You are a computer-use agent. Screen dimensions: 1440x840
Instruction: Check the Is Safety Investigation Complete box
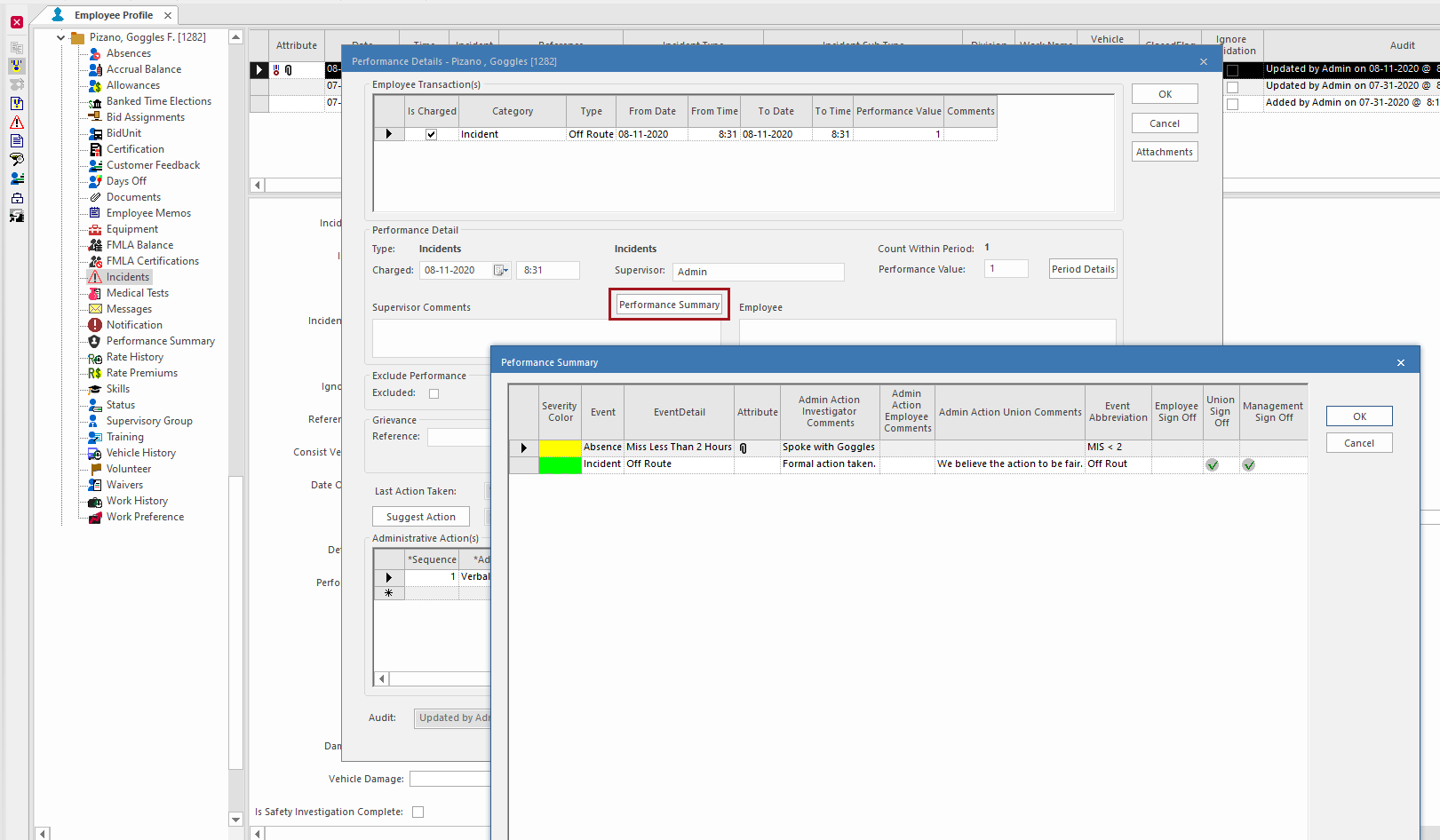[x=418, y=811]
